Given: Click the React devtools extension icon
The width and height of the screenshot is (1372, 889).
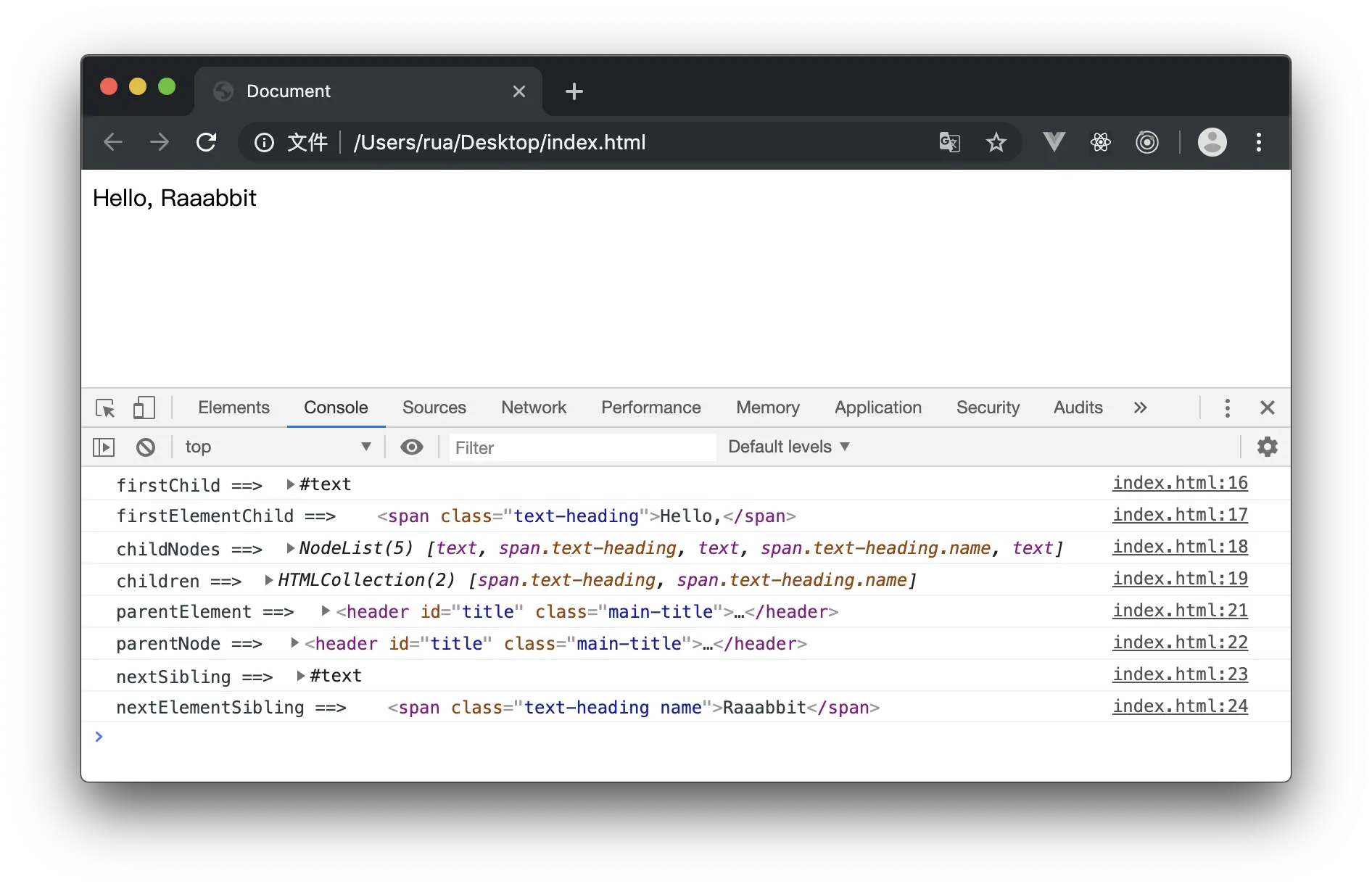Looking at the screenshot, I should coord(1100,142).
